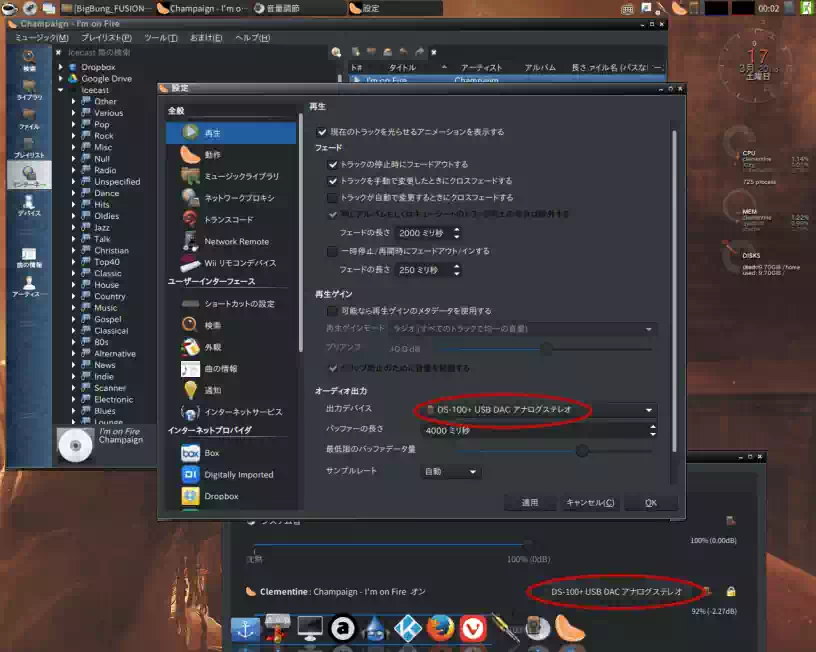
Task: Collapse the Icecast tree node
Action: [61, 90]
